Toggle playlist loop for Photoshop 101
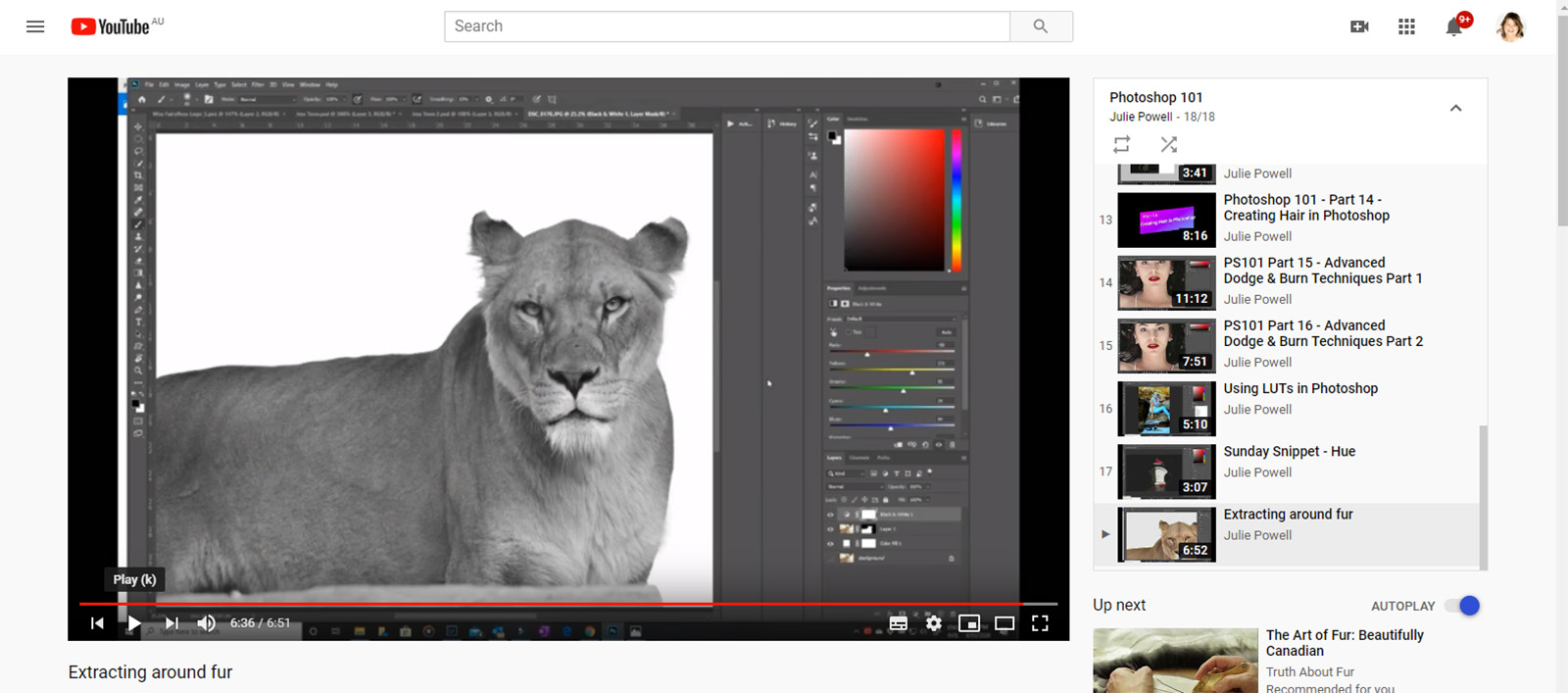The width and height of the screenshot is (1568, 693). [x=1122, y=145]
